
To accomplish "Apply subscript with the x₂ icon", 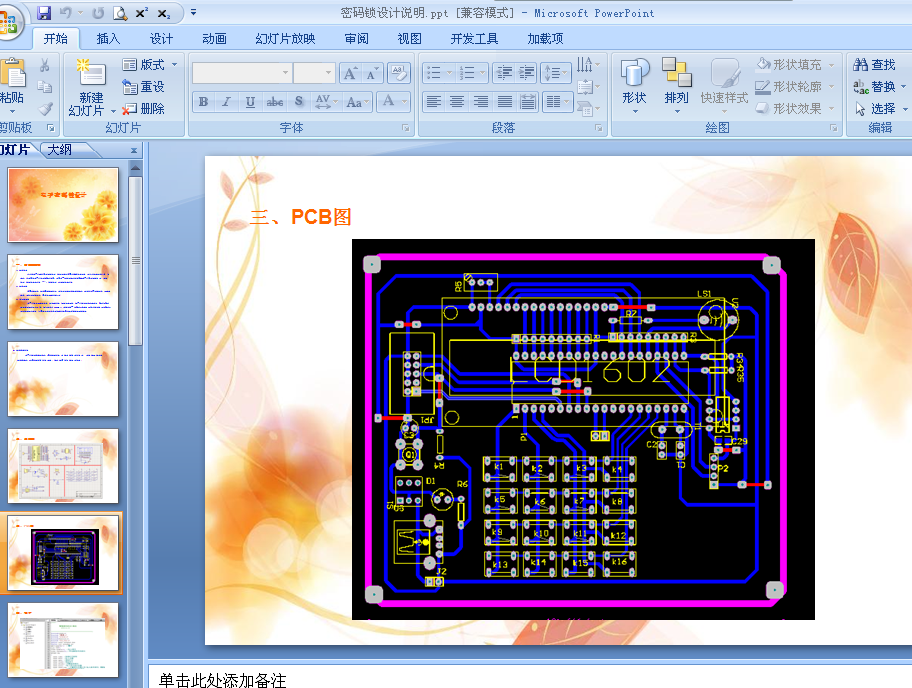I will click(x=164, y=13).
